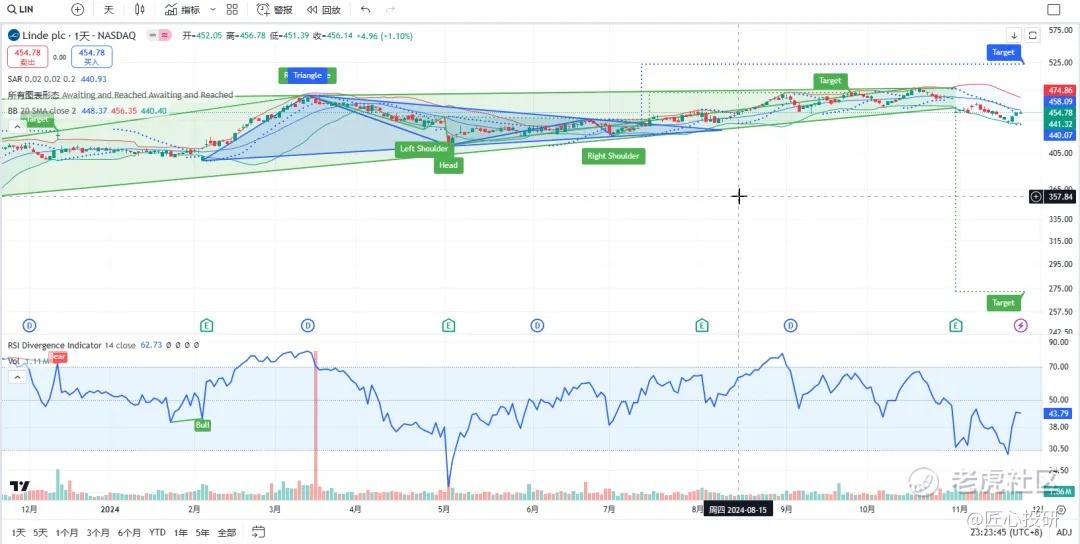This screenshot has width=1080, height=544.
Task: Set range to 1个月
Action: (x=67, y=532)
